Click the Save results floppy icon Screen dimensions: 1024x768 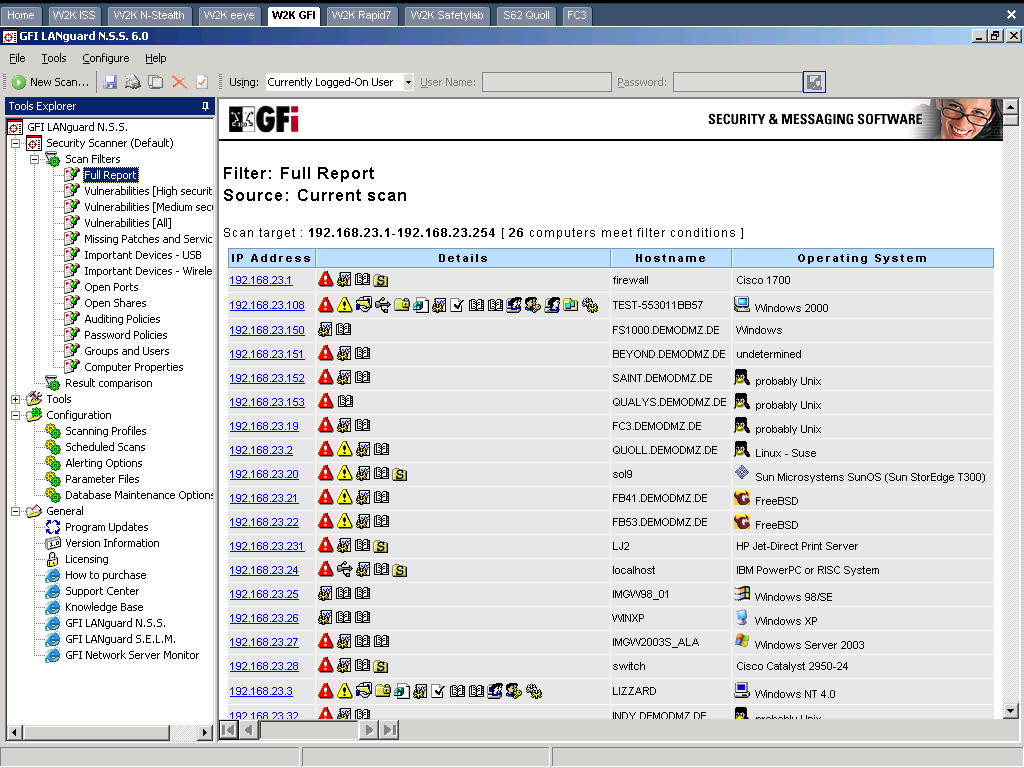click(110, 82)
